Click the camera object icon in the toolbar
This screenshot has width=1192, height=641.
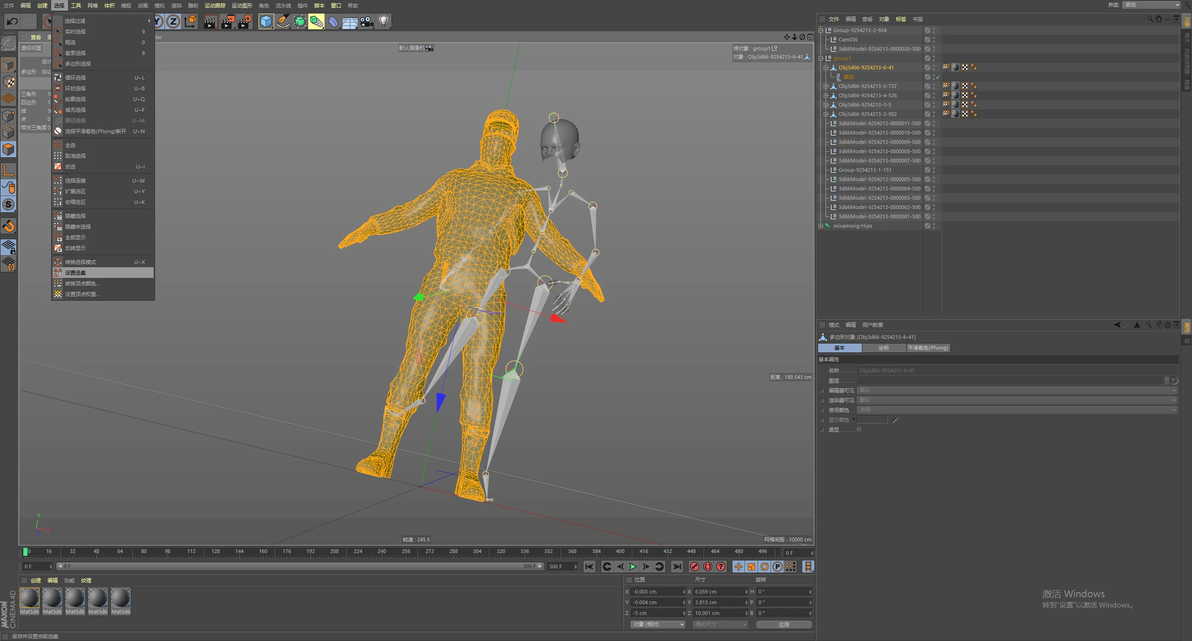366,21
